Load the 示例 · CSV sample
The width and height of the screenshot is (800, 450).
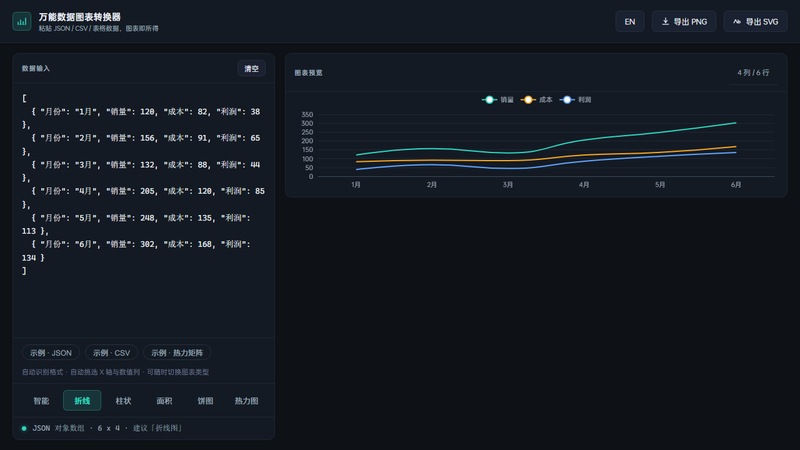111,353
